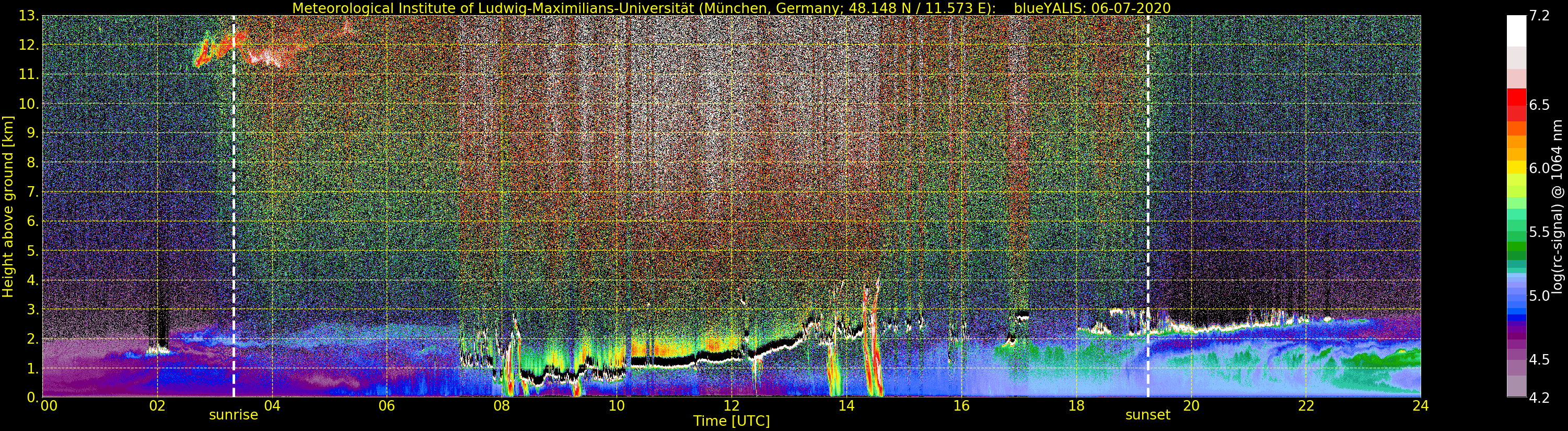Click the time tick label 24
Viewport: 1568px width, 431px height.
click(1421, 406)
